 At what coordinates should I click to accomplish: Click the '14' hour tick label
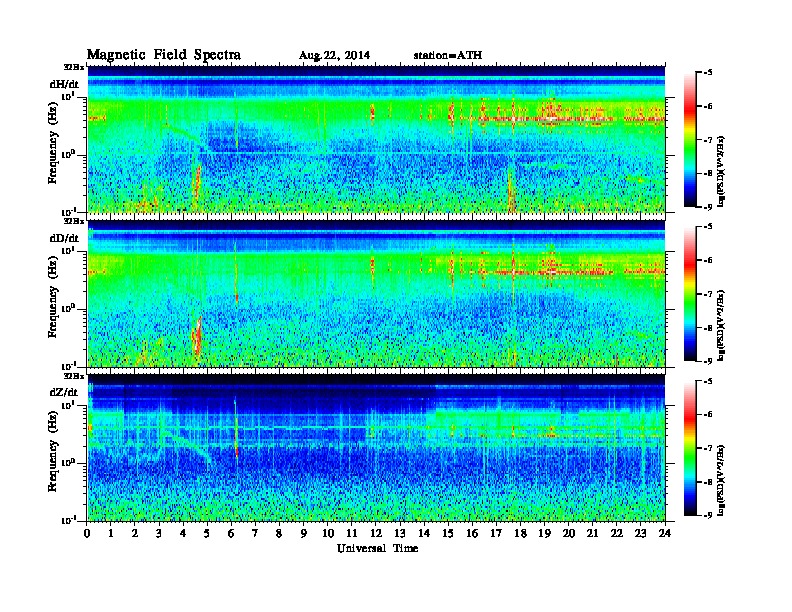coord(424,533)
